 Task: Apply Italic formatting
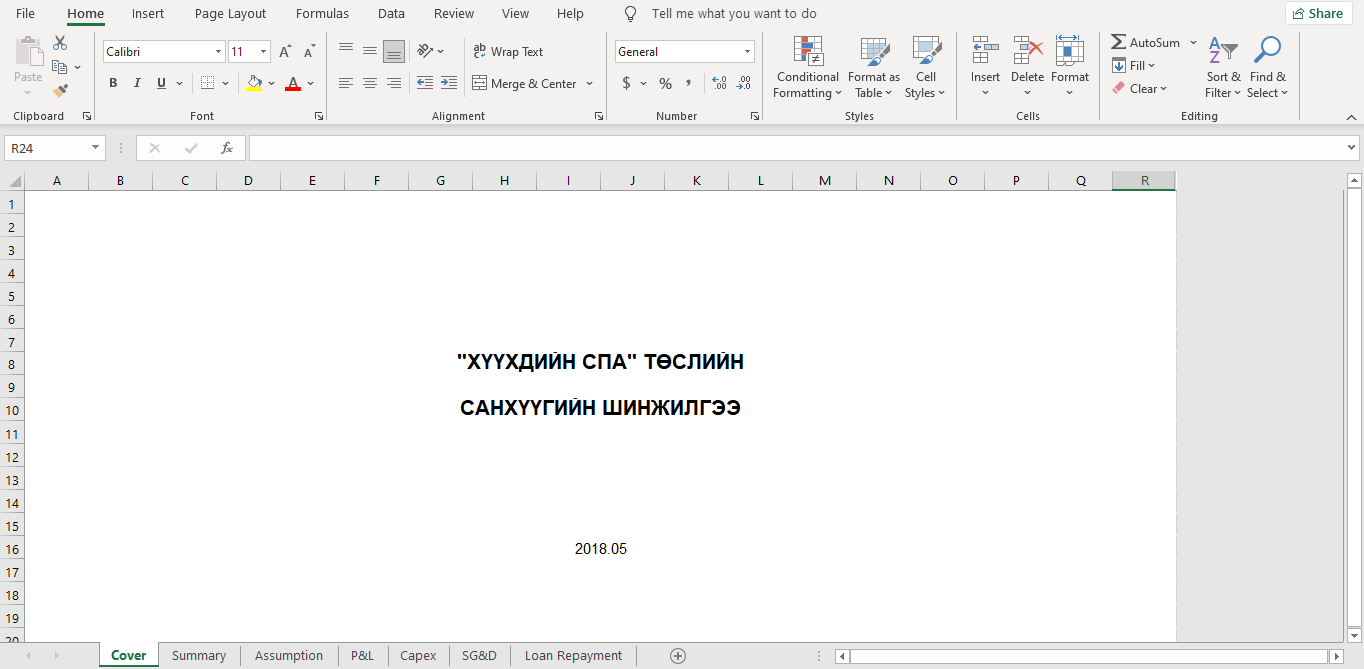[136, 83]
